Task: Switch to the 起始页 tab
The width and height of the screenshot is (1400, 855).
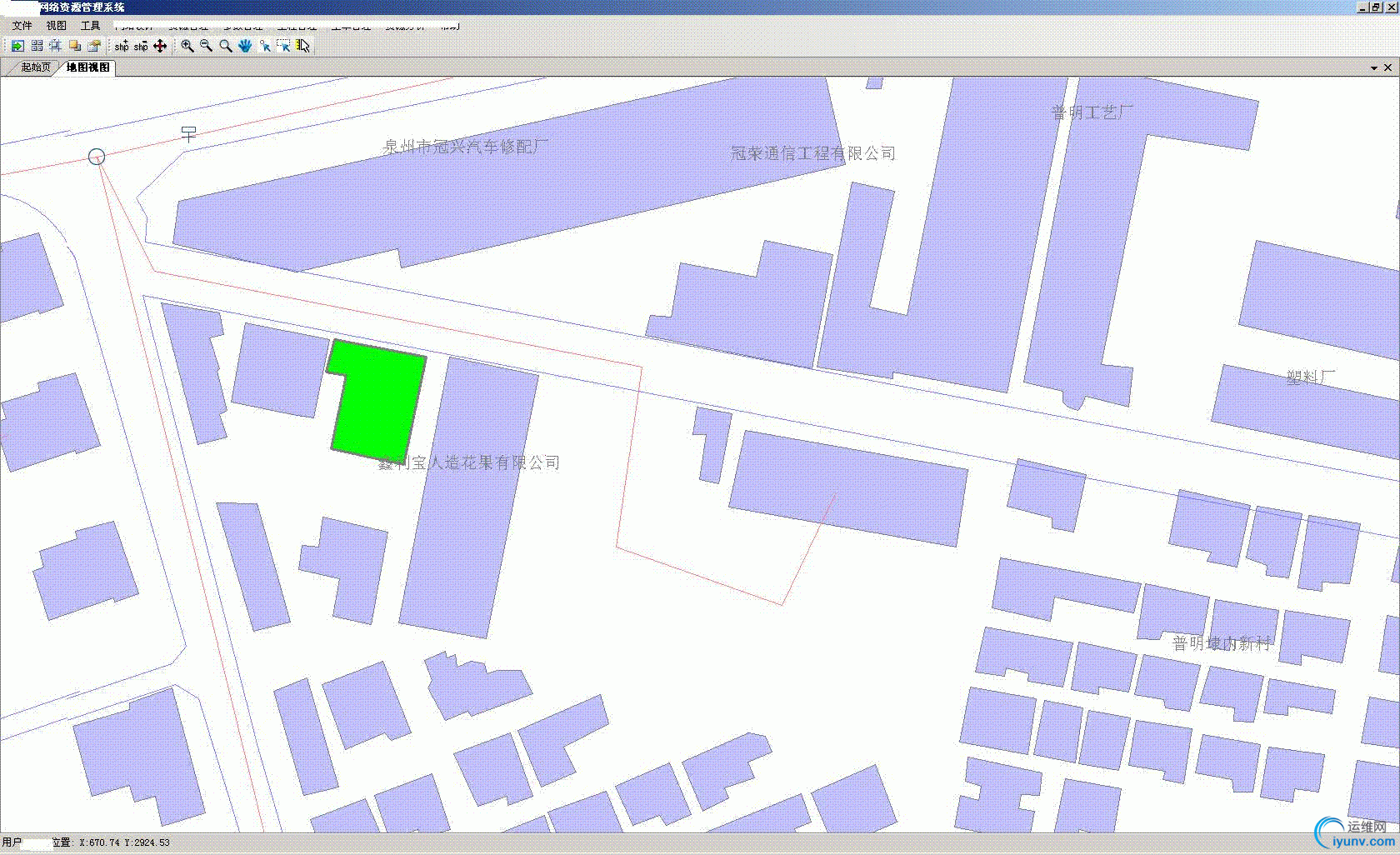Action: click(36, 67)
